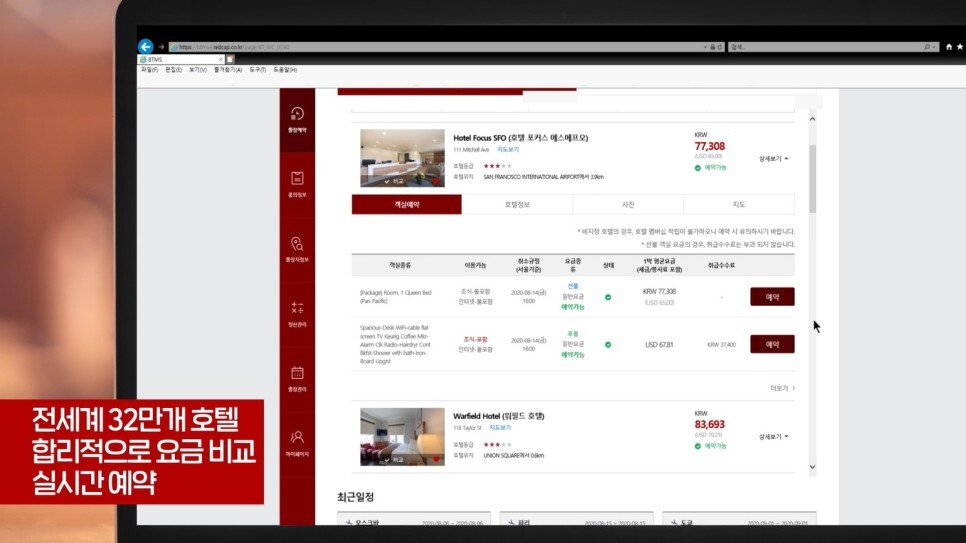Open the 파일(F) menu
The image size is (966, 543).
(149, 70)
